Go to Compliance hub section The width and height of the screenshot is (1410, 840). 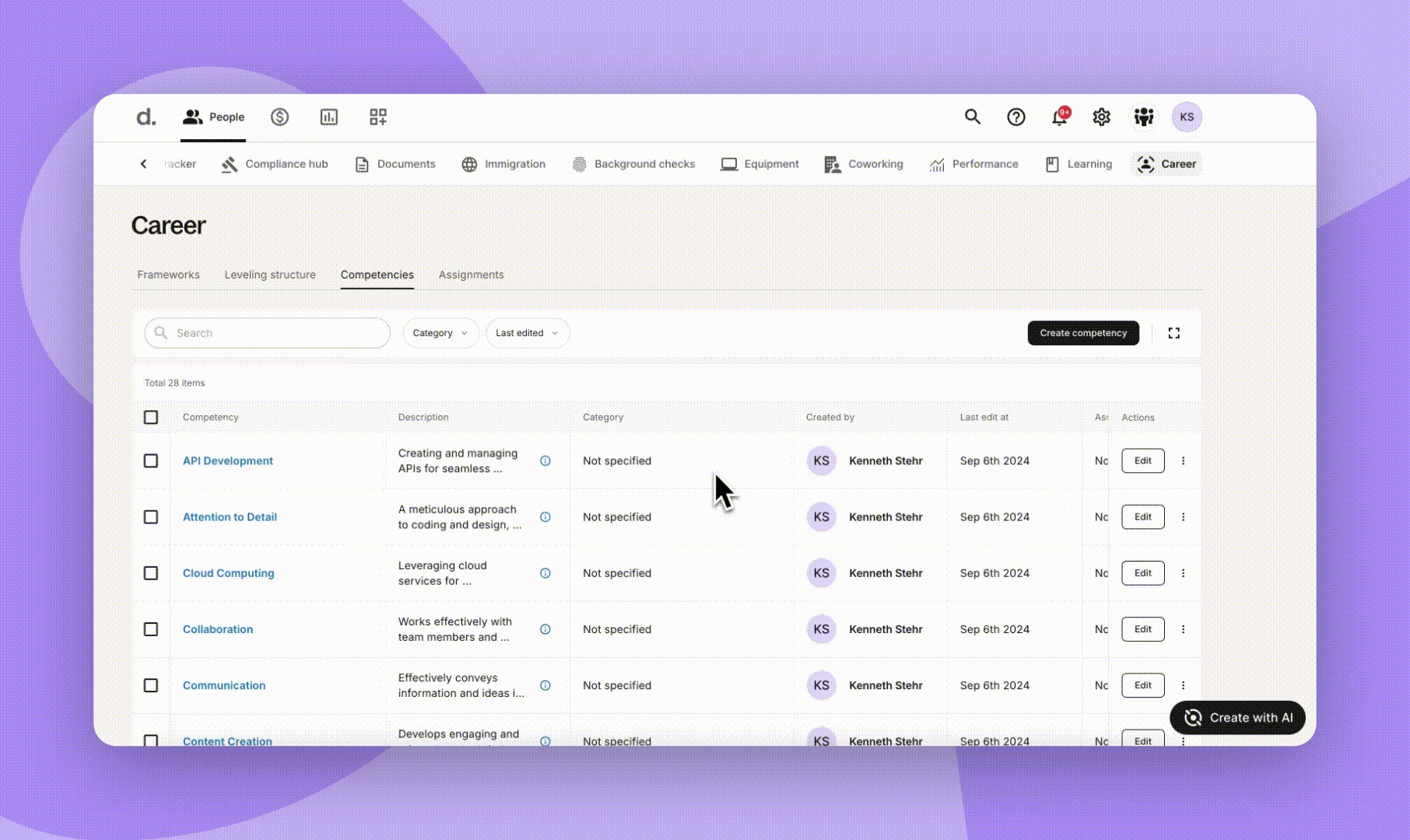274,164
